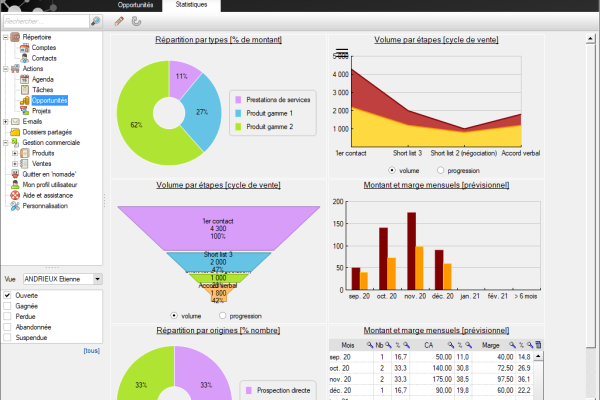Open the Agenda calendar item

(x=42, y=79)
